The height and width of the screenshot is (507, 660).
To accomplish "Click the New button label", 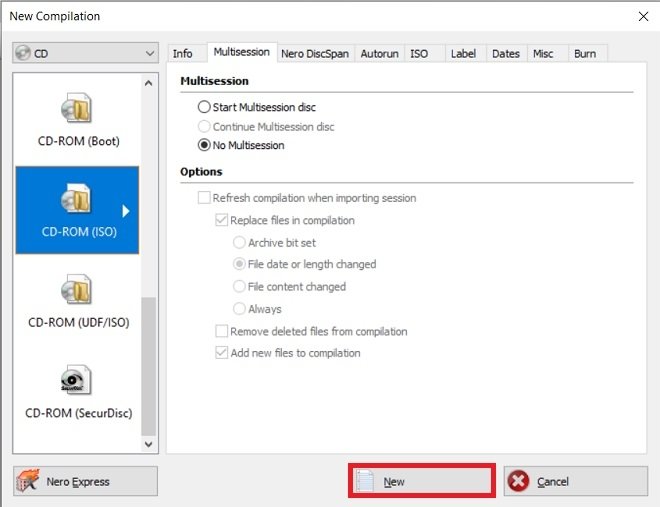I will point(394,481).
